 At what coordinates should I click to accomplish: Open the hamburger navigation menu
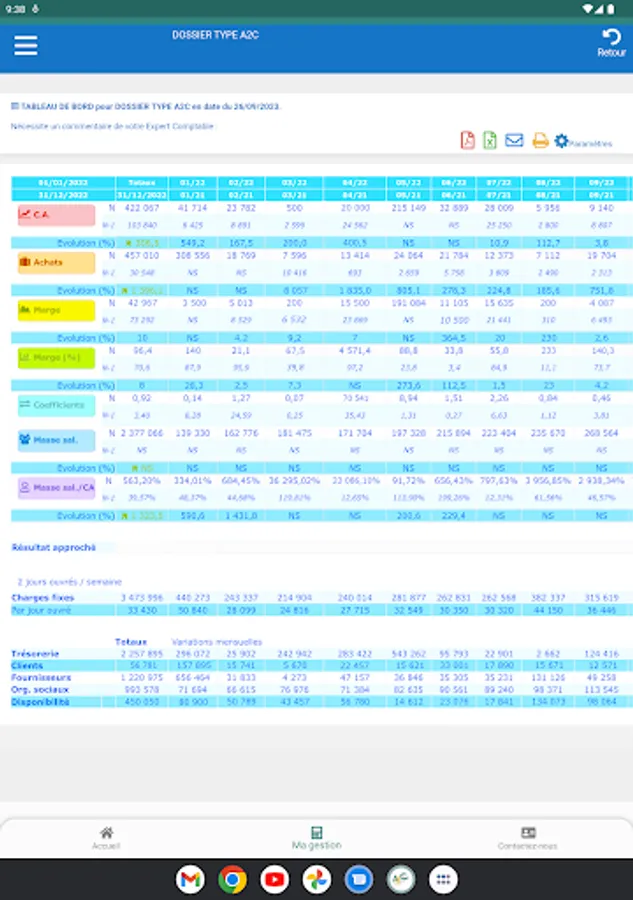26,45
